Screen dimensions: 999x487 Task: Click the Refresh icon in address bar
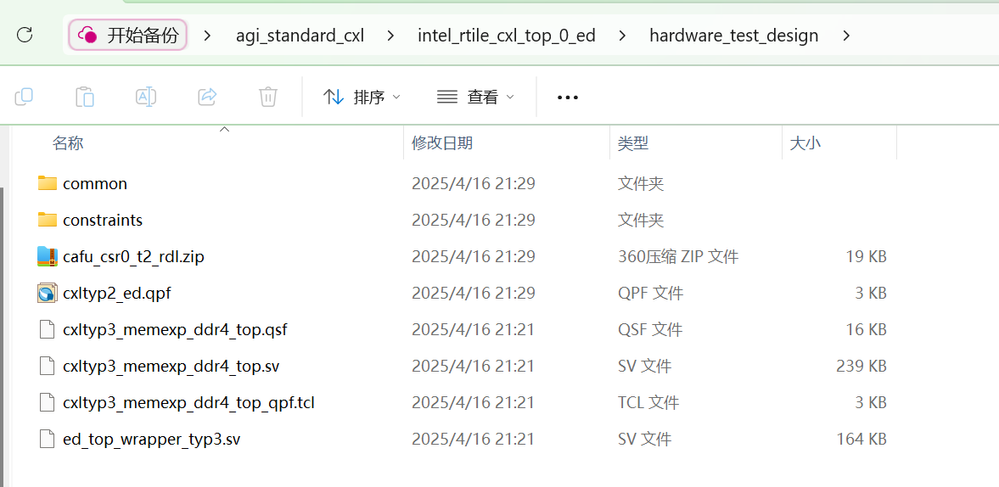(25, 35)
